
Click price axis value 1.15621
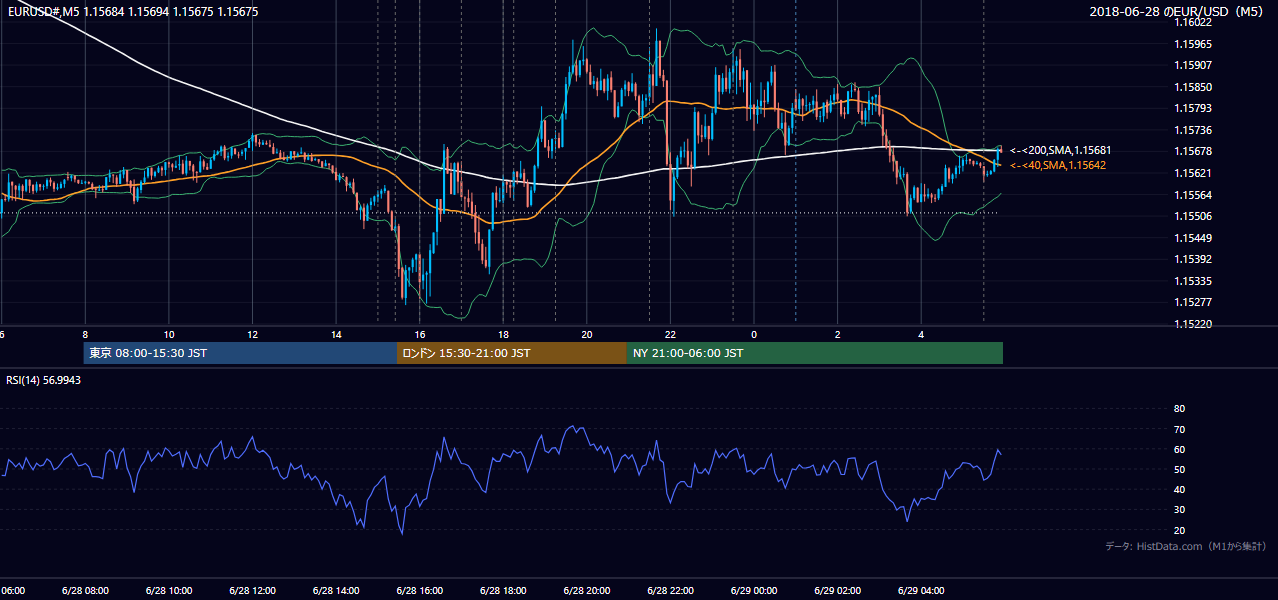(1194, 173)
